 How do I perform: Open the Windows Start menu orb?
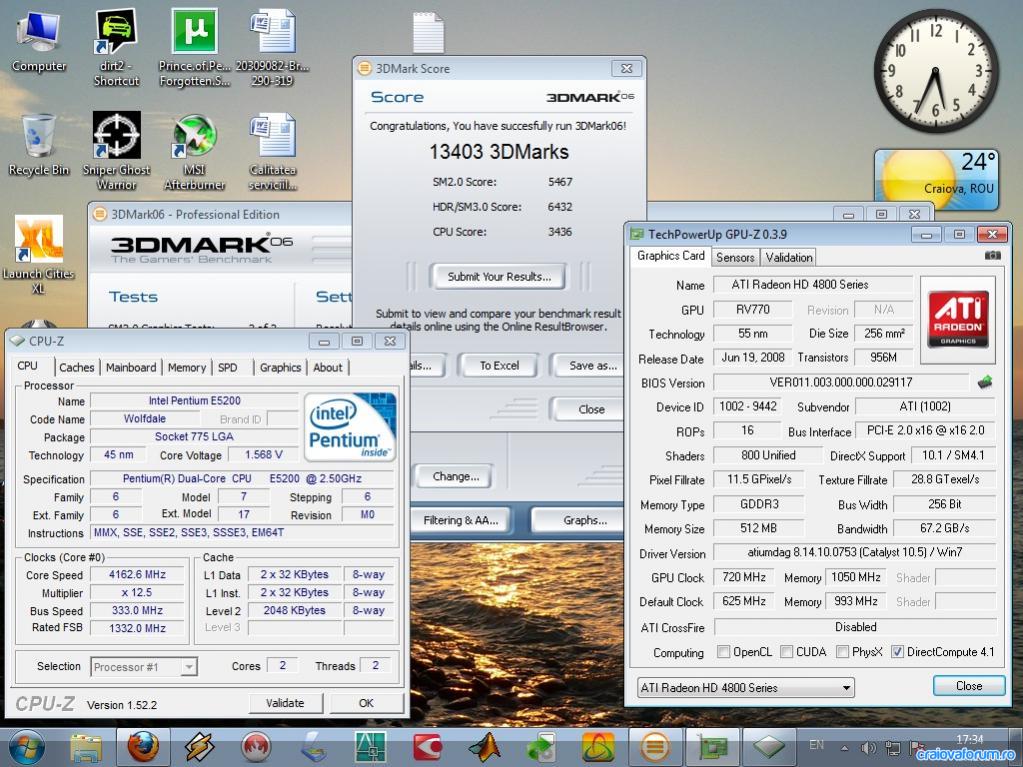click(x=26, y=747)
